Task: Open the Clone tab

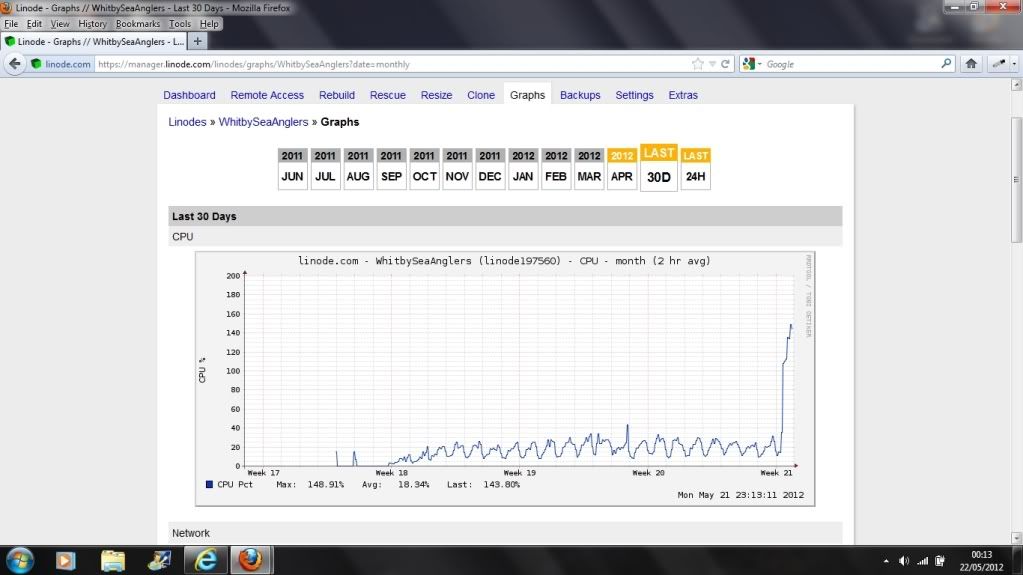Action: coord(481,95)
